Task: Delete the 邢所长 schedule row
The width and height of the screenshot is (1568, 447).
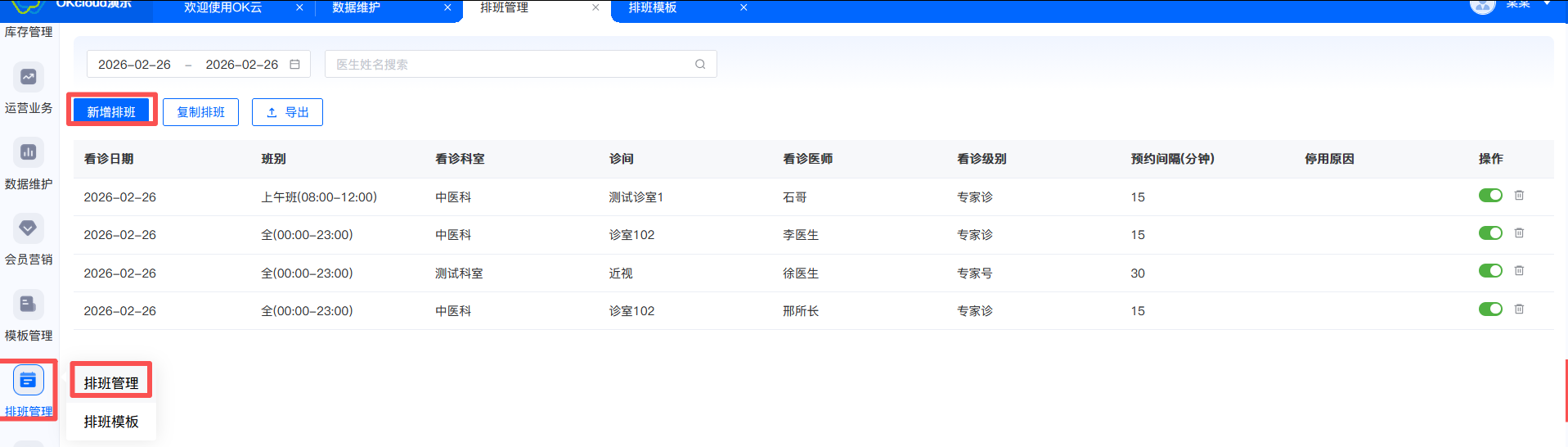Action: pyautogui.click(x=1519, y=309)
